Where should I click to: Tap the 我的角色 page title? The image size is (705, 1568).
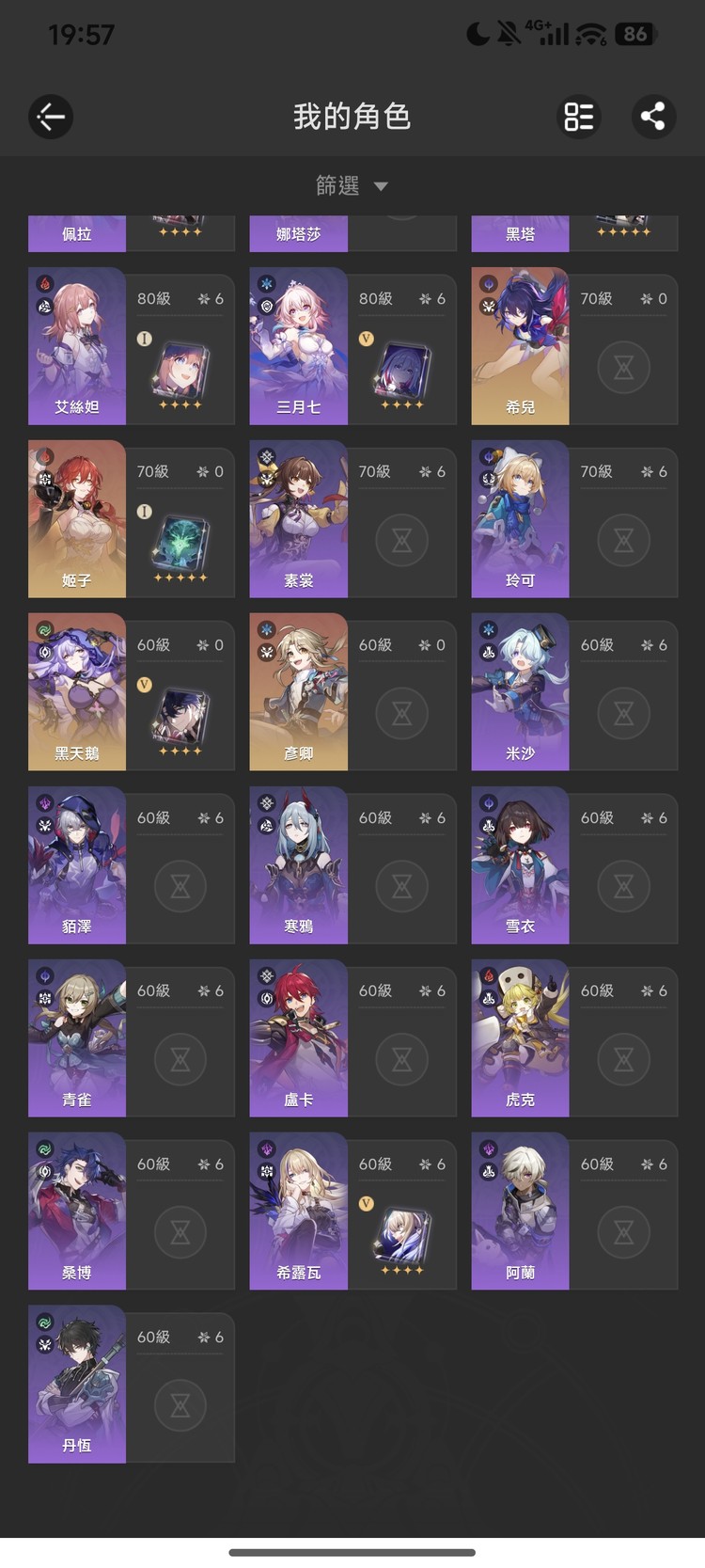point(352,117)
